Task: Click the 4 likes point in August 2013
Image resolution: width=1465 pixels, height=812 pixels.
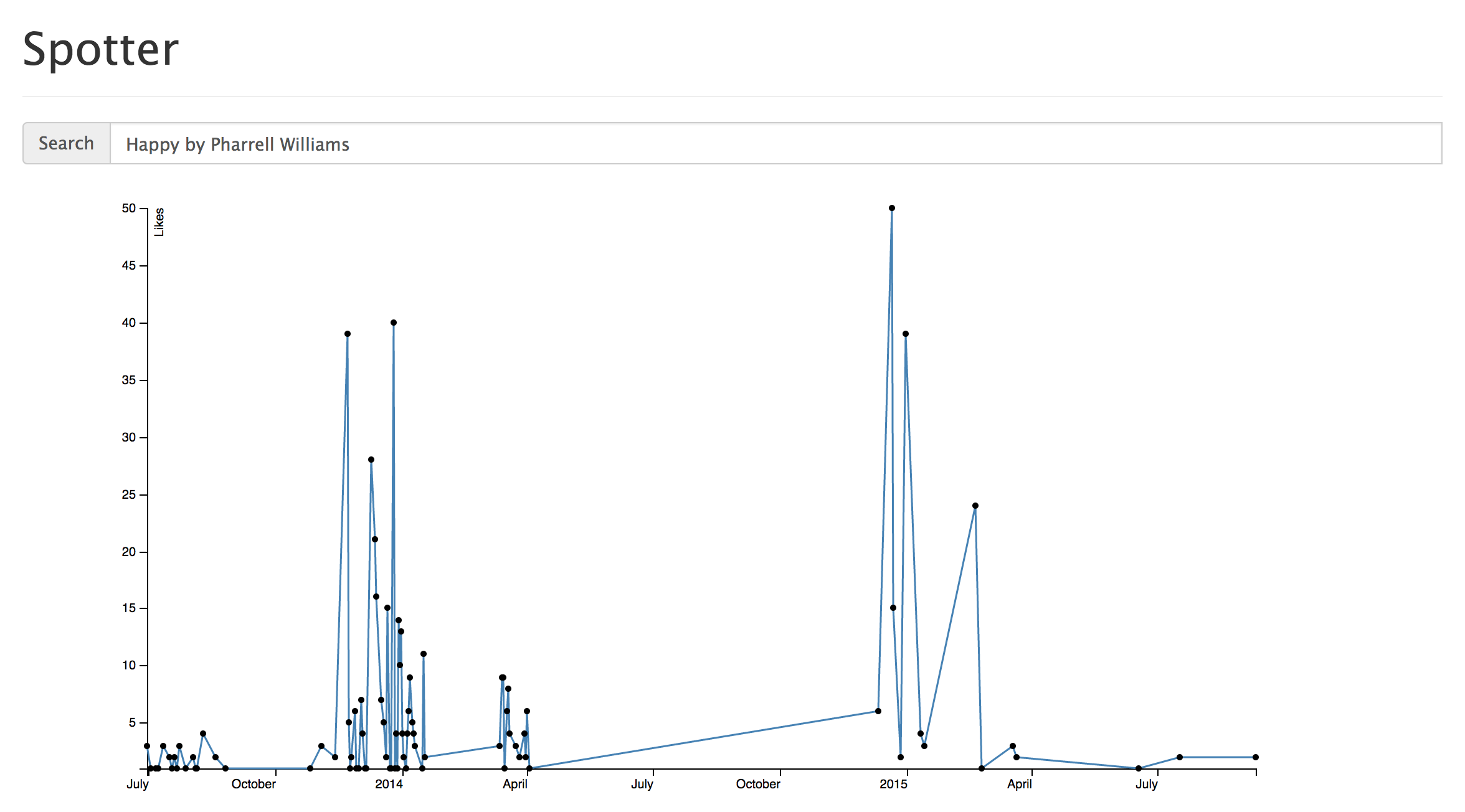Action: [x=203, y=734]
